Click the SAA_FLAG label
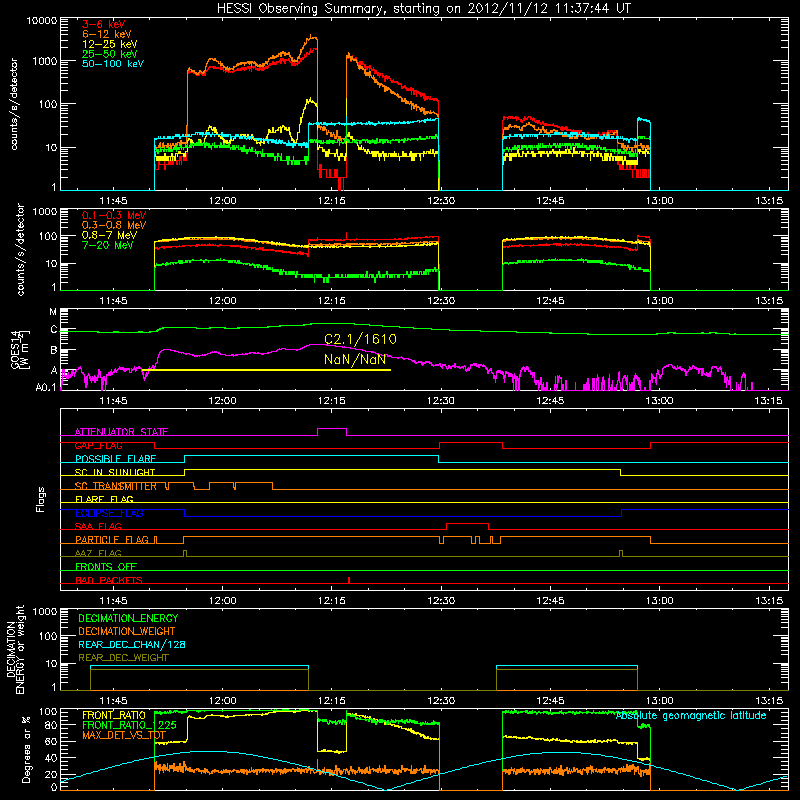 [98, 526]
